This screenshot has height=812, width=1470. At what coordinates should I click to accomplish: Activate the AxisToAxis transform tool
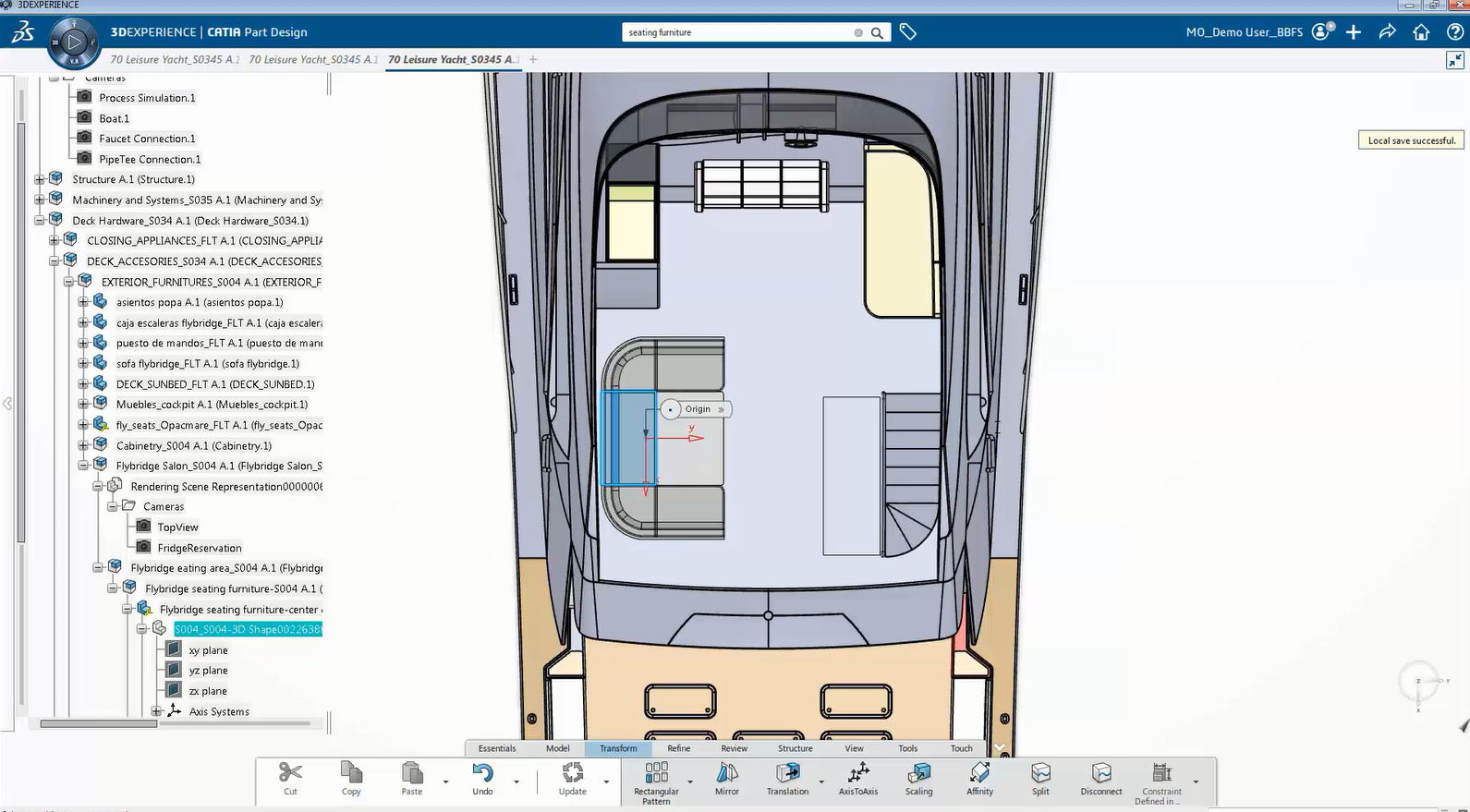pos(857,773)
